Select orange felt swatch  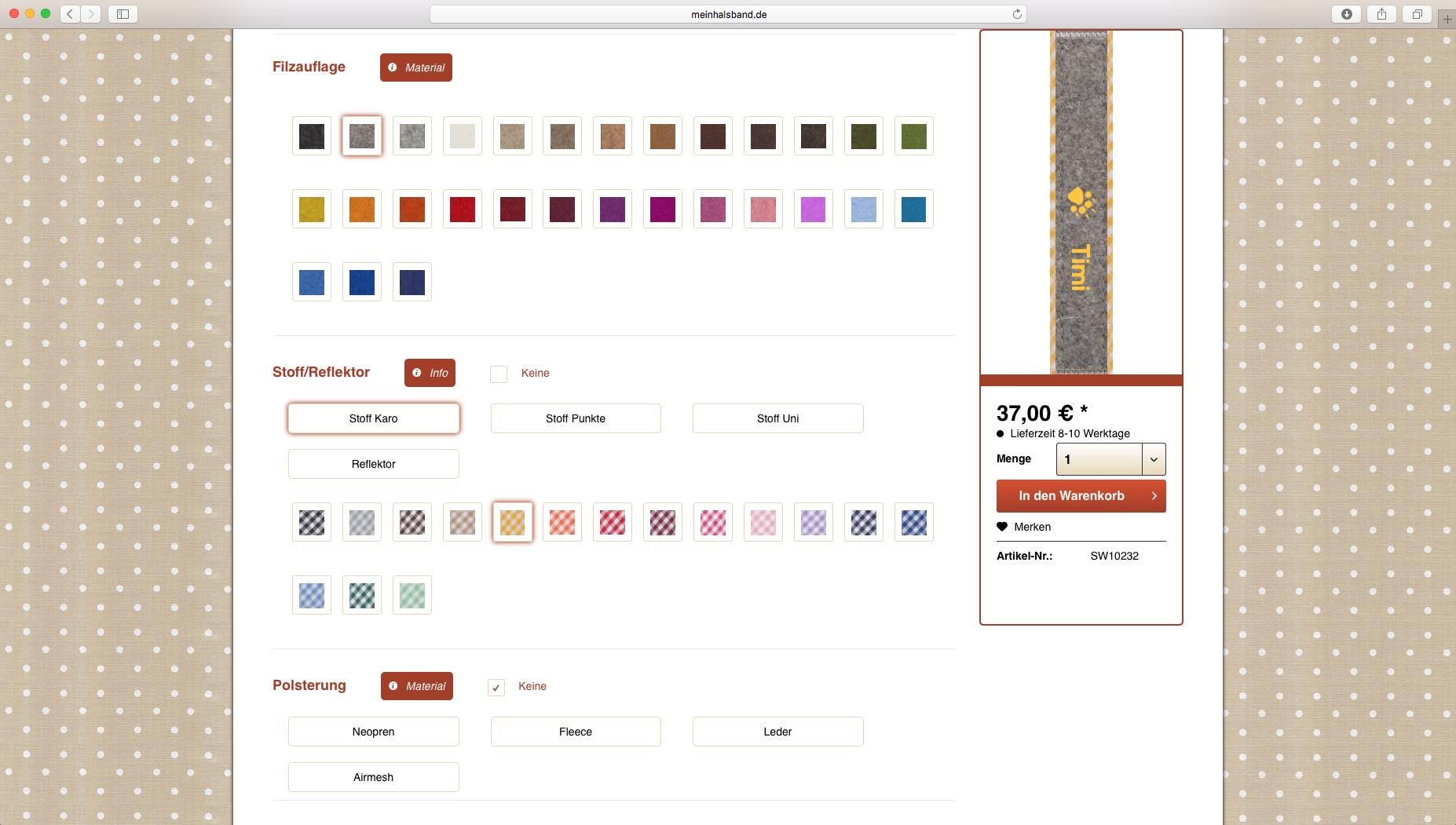[x=362, y=209]
